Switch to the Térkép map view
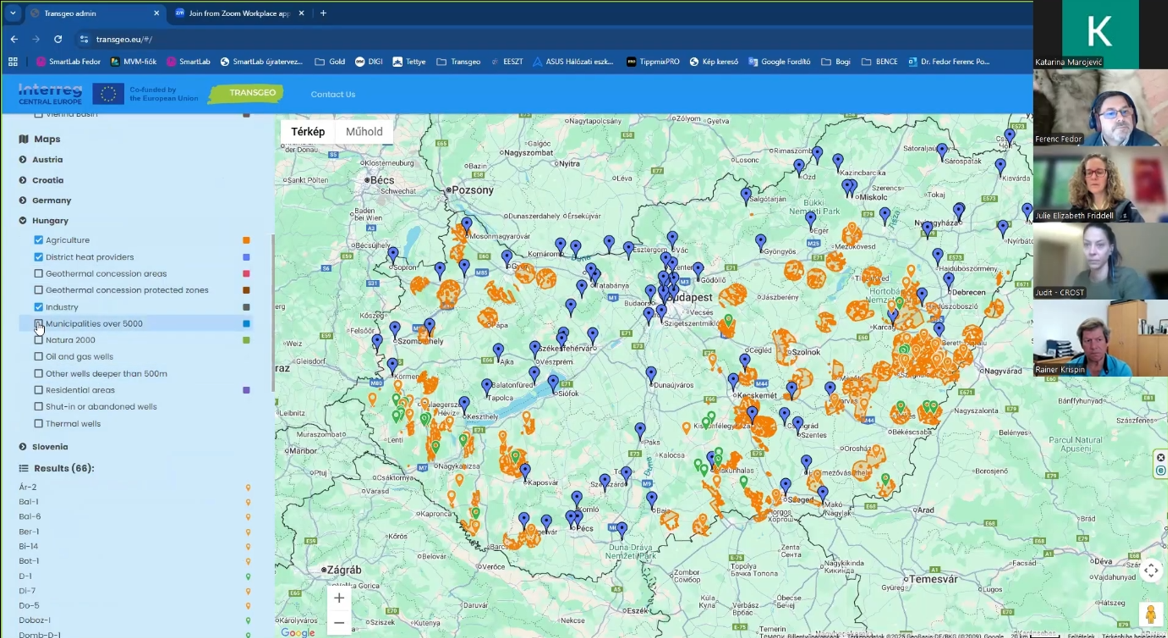The height and width of the screenshot is (638, 1168). [308, 132]
